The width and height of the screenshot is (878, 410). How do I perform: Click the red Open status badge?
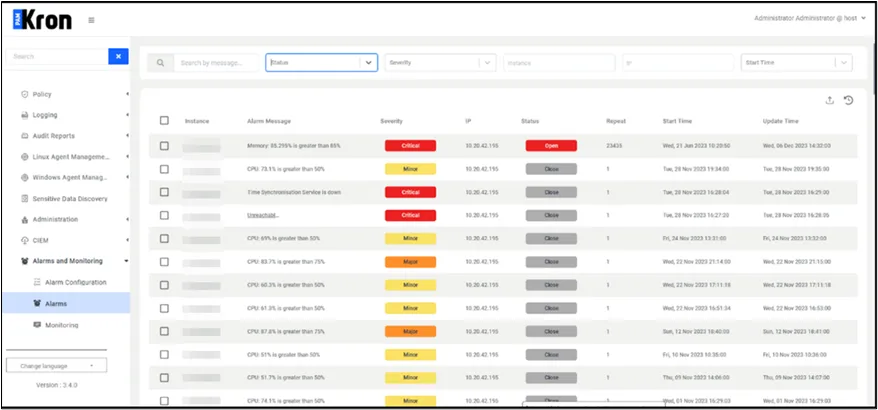551,146
